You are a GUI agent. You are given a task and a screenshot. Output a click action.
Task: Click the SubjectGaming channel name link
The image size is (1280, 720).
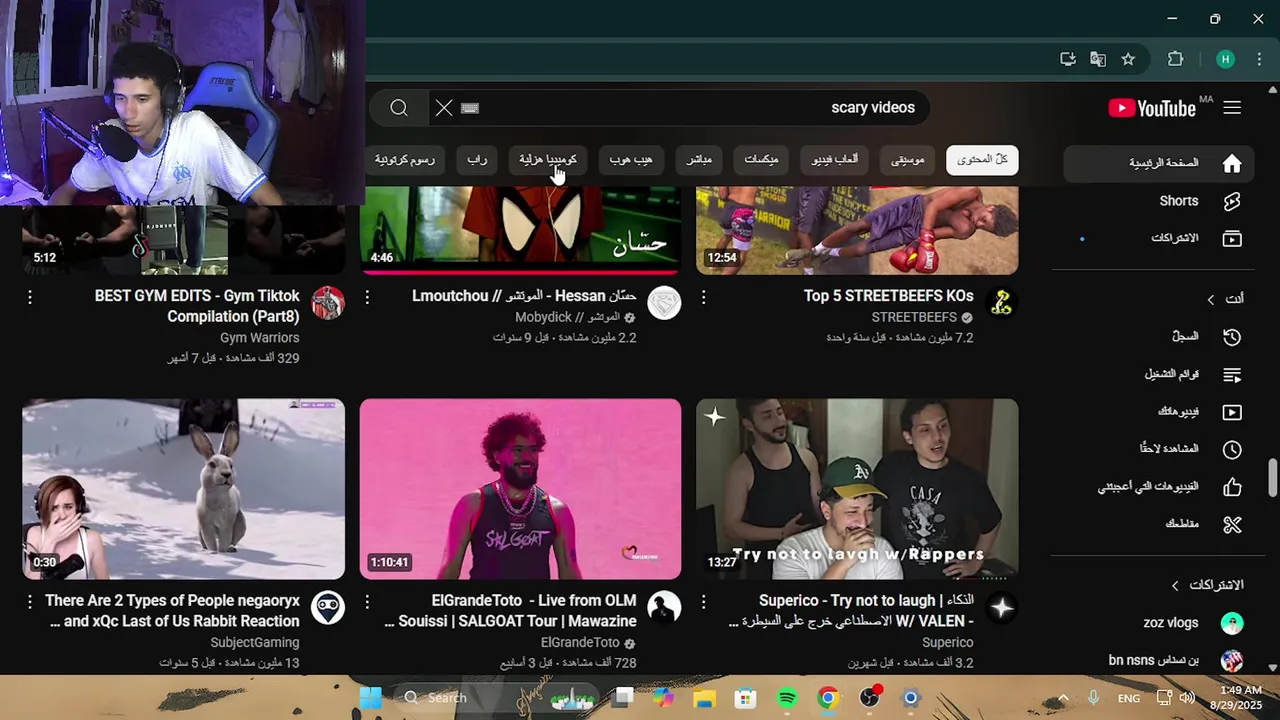(x=255, y=642)
